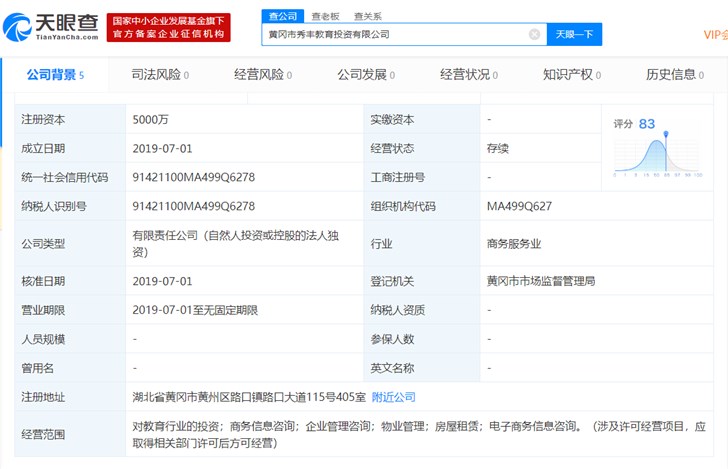This screenshot has height=469, width=728.
Task: Click the registration authority 黄冈市市场监督管理局
Action: click(x=541, y=281)
